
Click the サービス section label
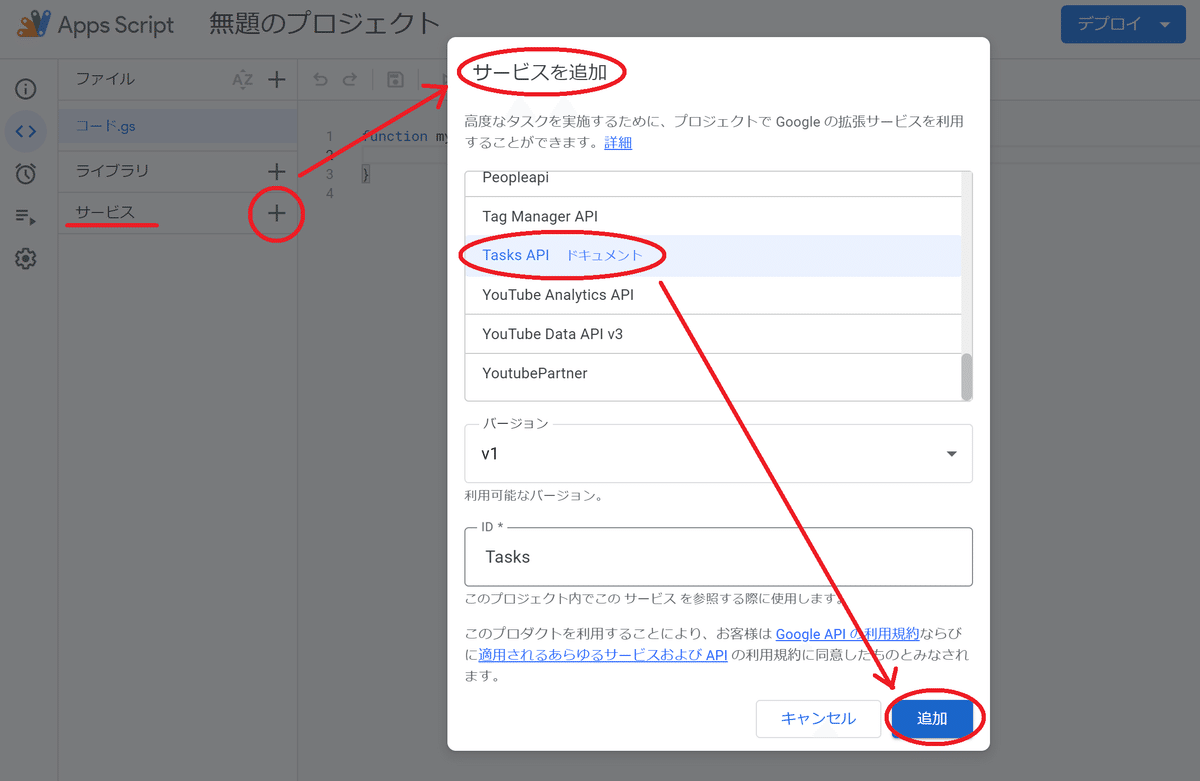(105, 212)
